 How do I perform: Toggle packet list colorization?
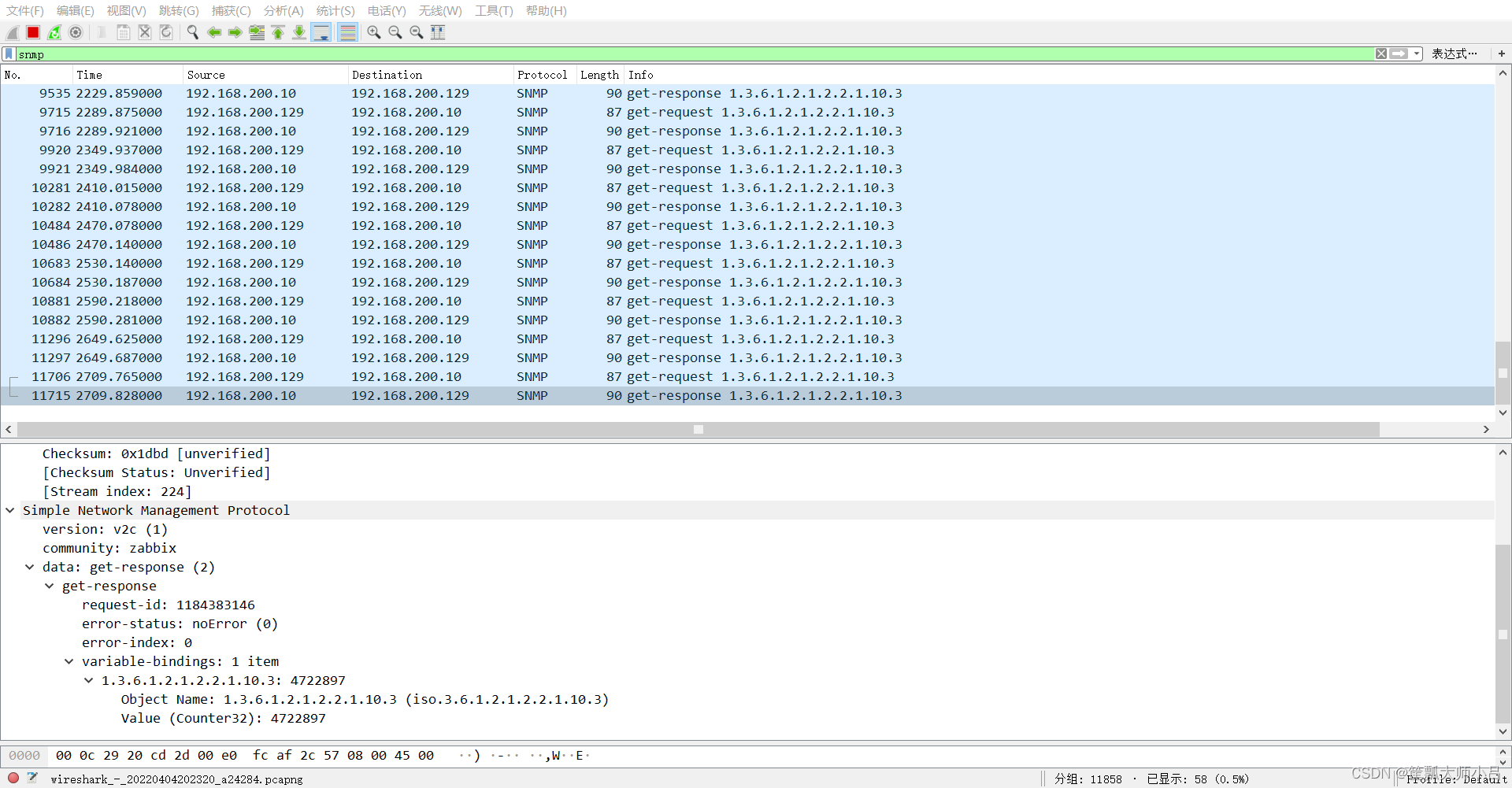click(347, 32)
